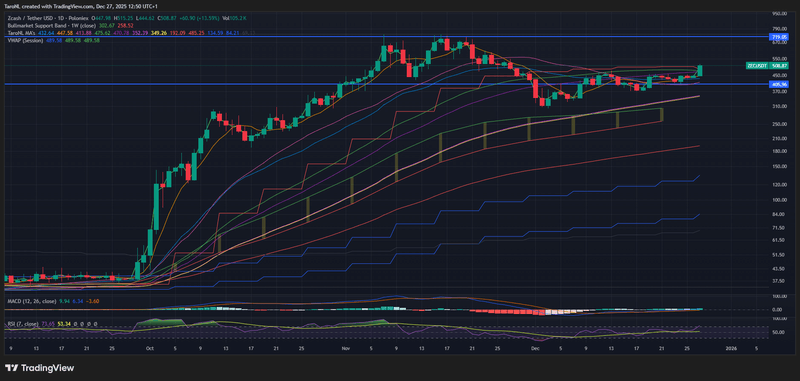Click the blue 405.96 price line label

778,84
